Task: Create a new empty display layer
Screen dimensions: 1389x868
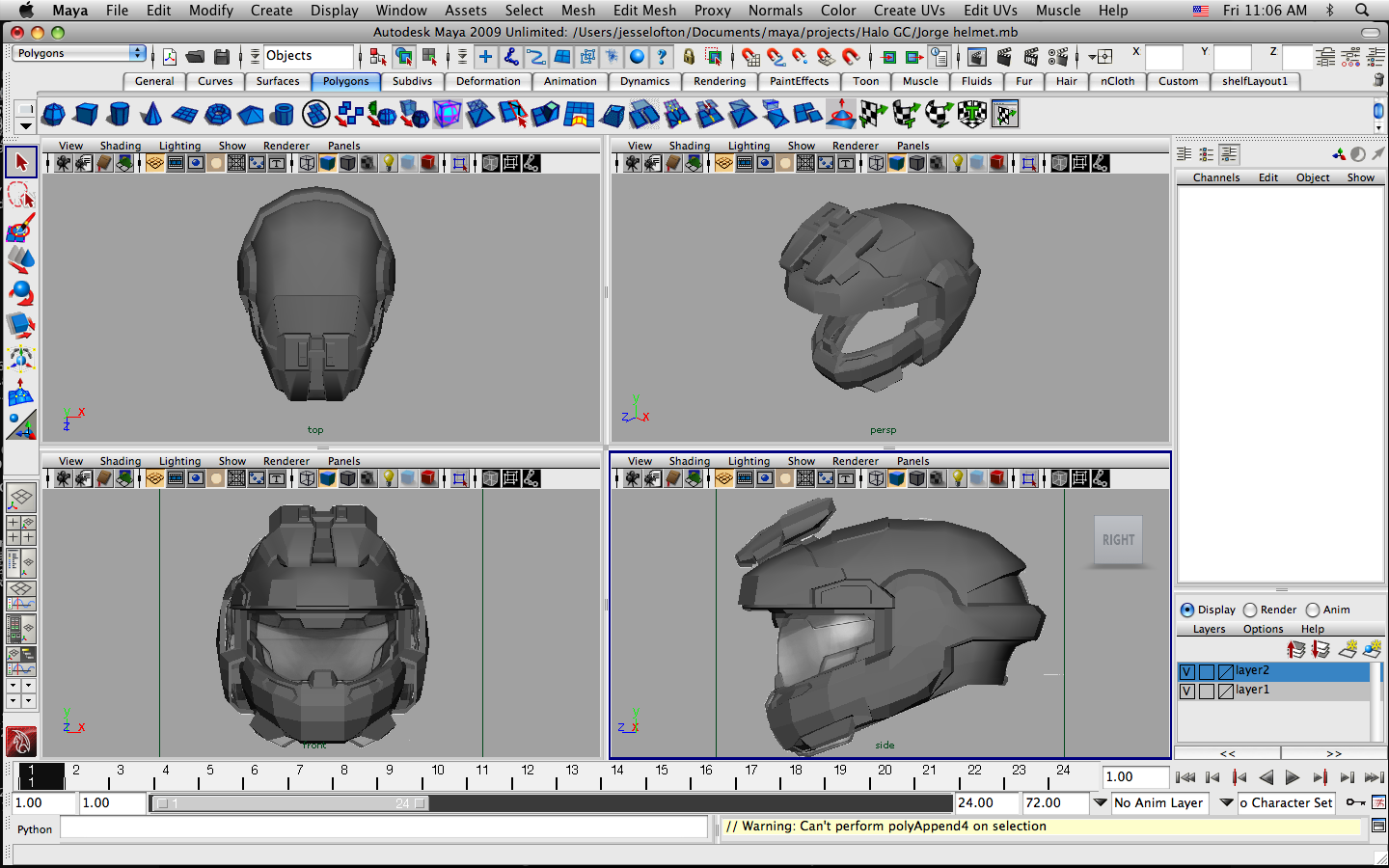Action: [x=1348, y=649]
